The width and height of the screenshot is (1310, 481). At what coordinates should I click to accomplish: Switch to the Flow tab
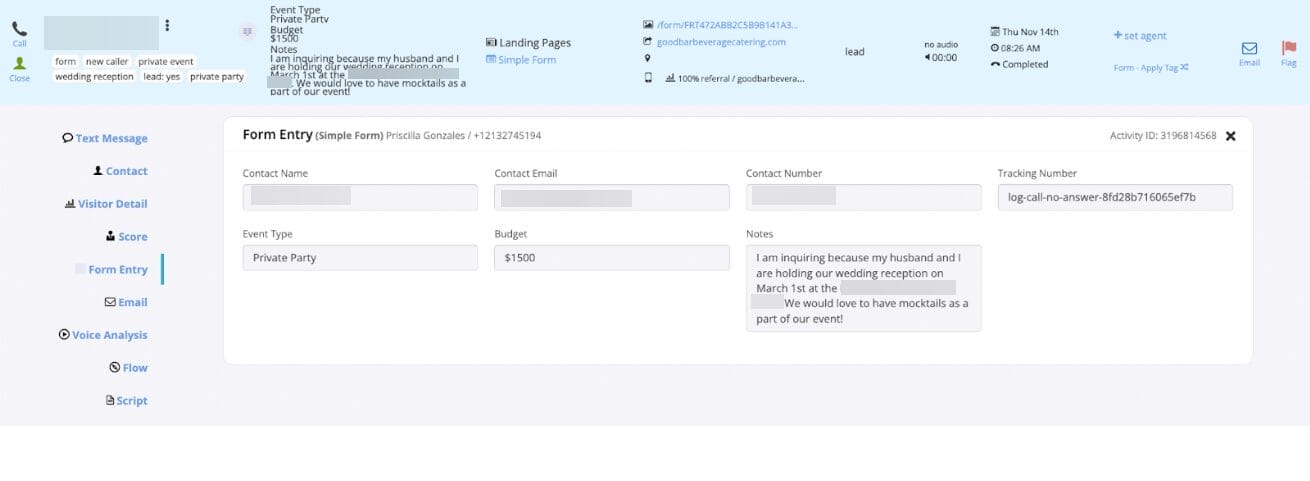click(128, 368)
